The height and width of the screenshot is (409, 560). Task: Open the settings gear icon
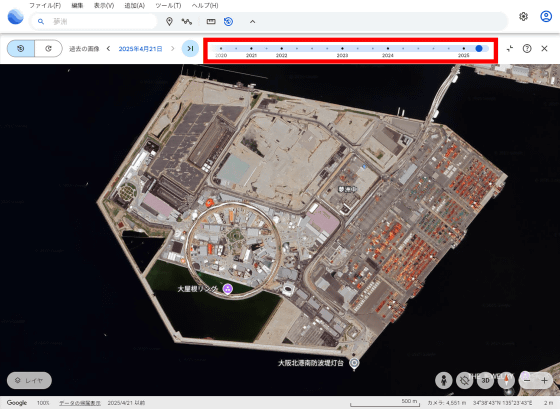(x=523, y=16)
